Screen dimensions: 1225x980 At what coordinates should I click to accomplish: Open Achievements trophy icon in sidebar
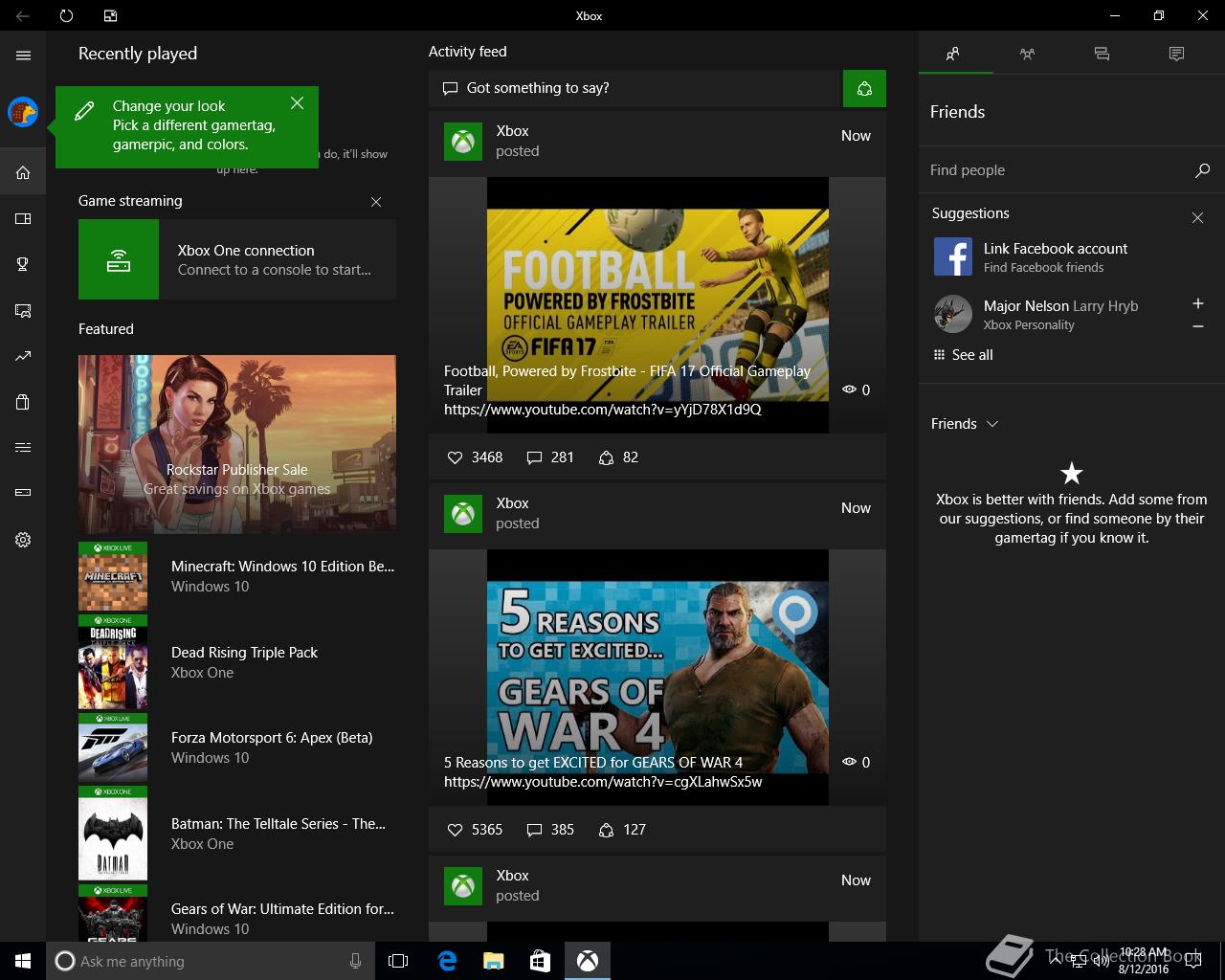(23, 264)
